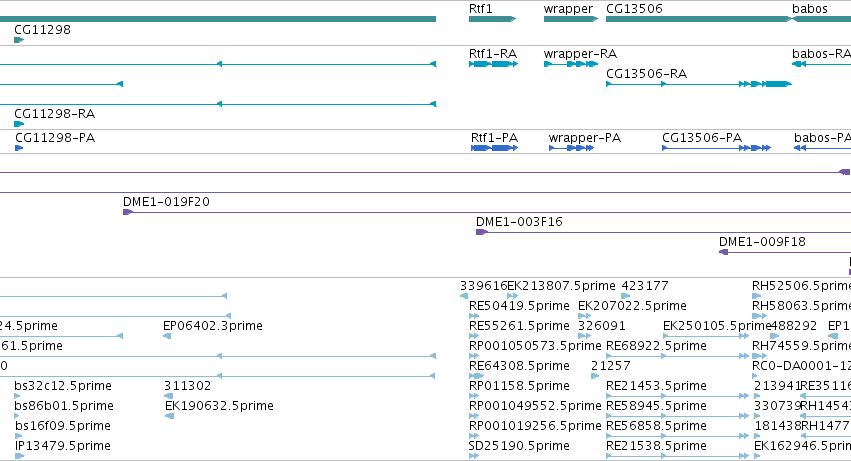This screenshot has width=851, height=461.
Task: Click the CG13506-PA protein label
Action: (702, 137)
